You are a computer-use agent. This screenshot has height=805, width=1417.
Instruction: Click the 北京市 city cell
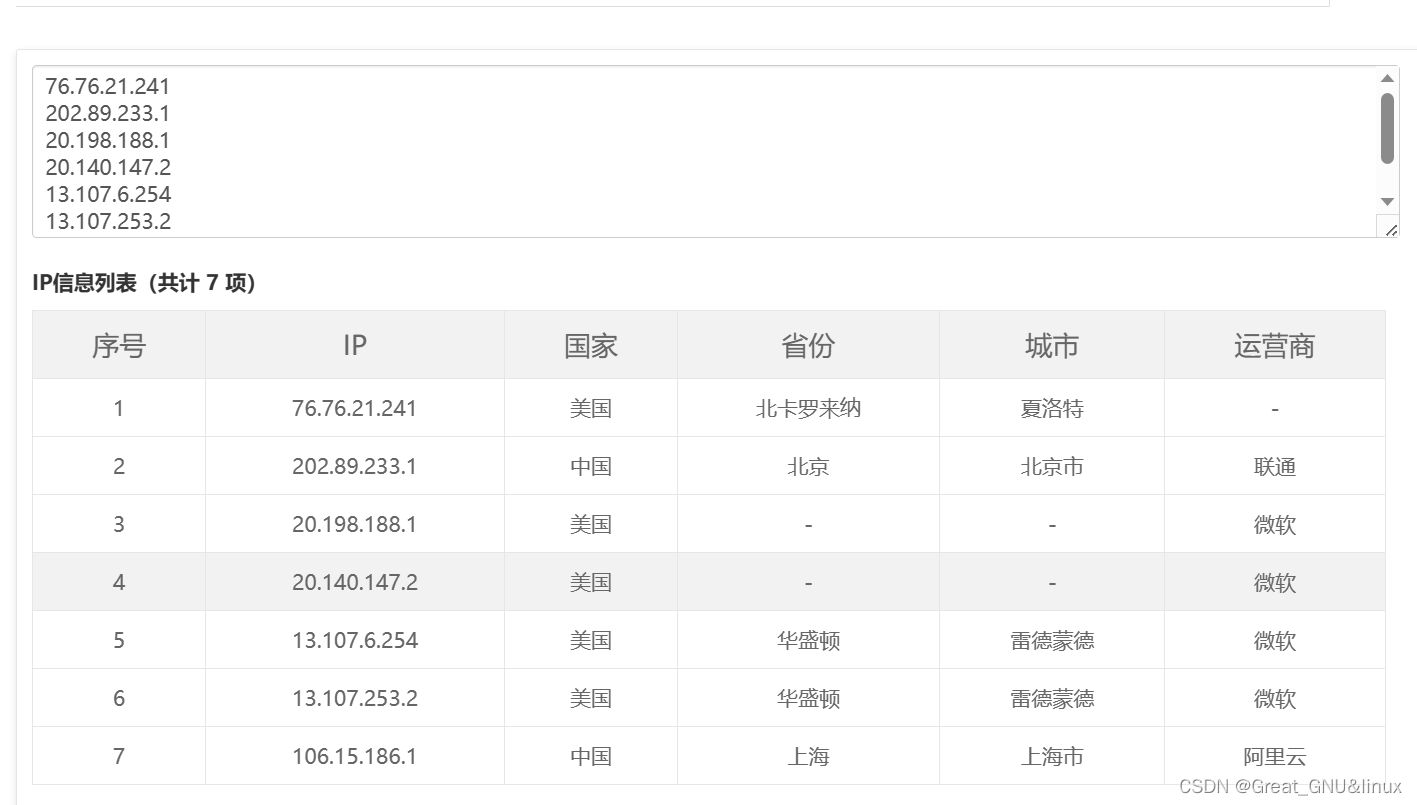1052,466
